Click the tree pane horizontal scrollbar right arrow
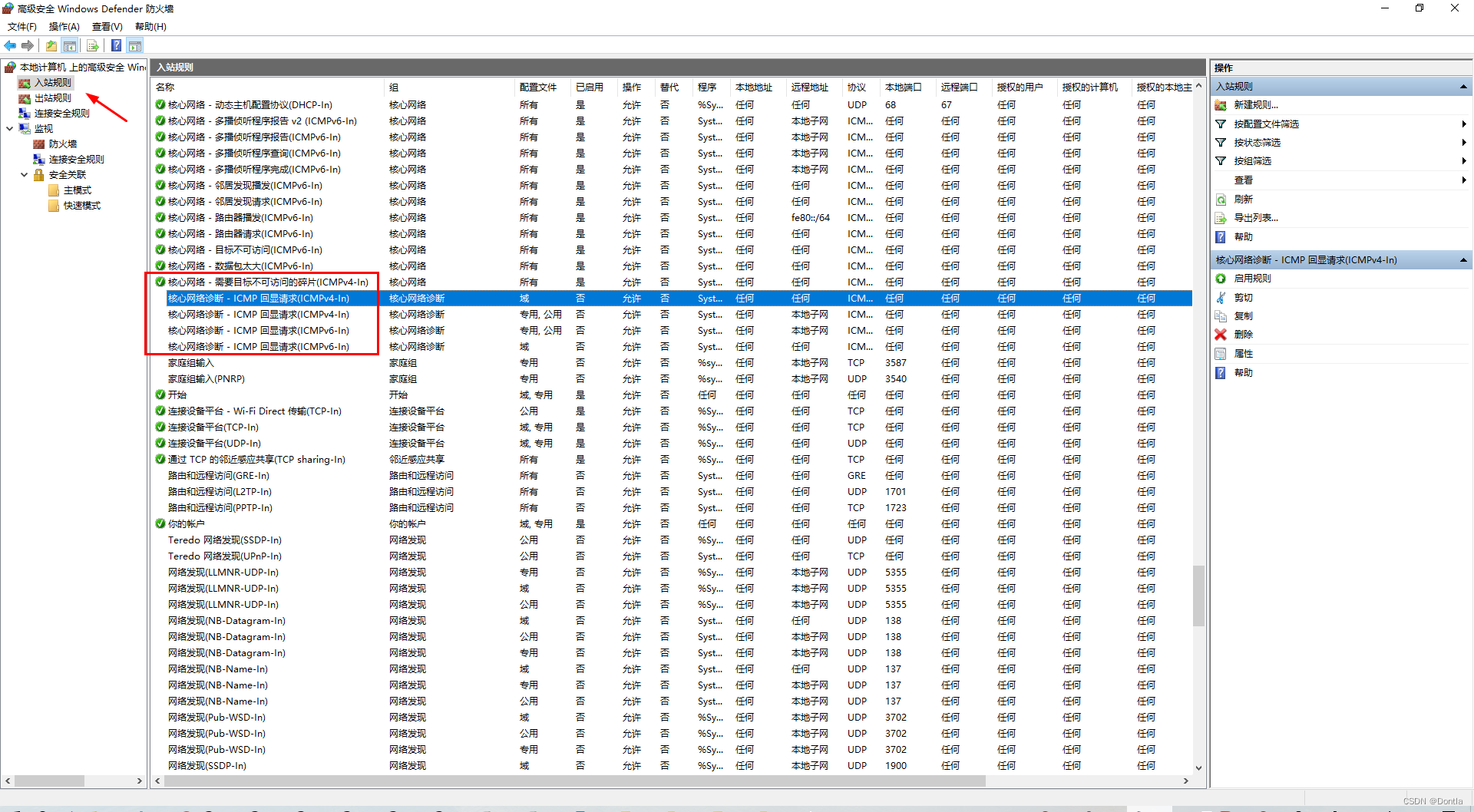 [x=140, y=781]
